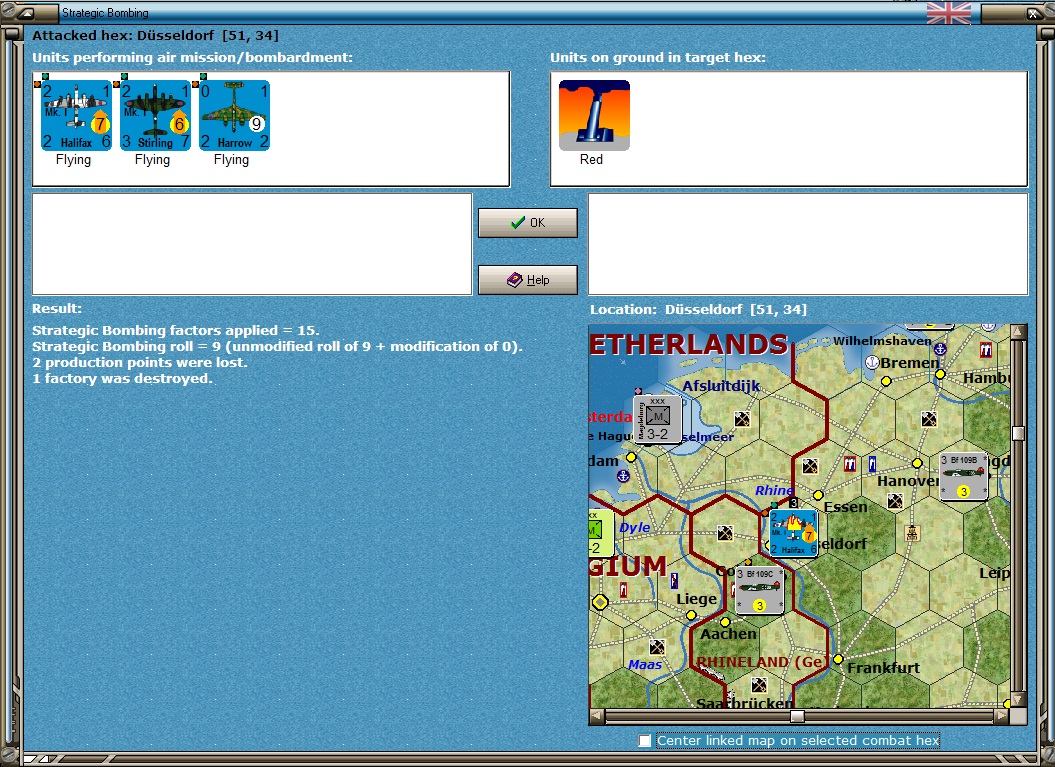Click map scrollbar right arrow
The height and width of the screenshot is (767, 1055).
pyautogui.click(x=1002, y=716)
